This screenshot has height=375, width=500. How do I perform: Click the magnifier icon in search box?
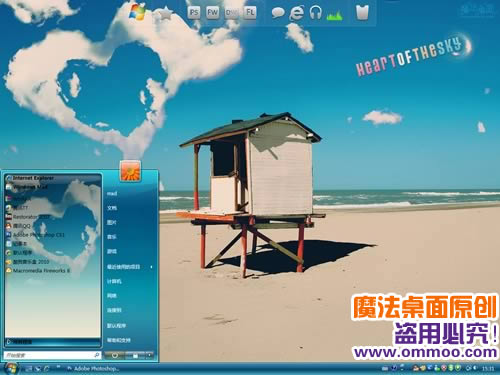point(97,355)
